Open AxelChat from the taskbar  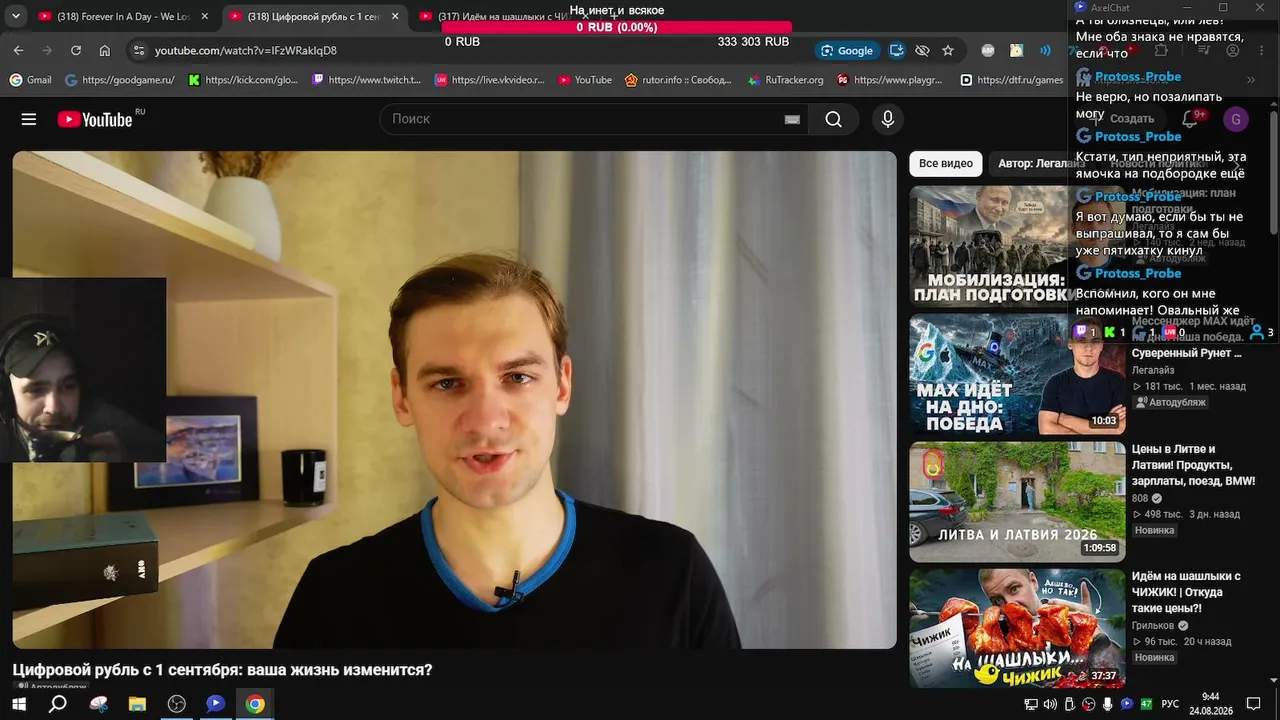(x=215, y=704)
